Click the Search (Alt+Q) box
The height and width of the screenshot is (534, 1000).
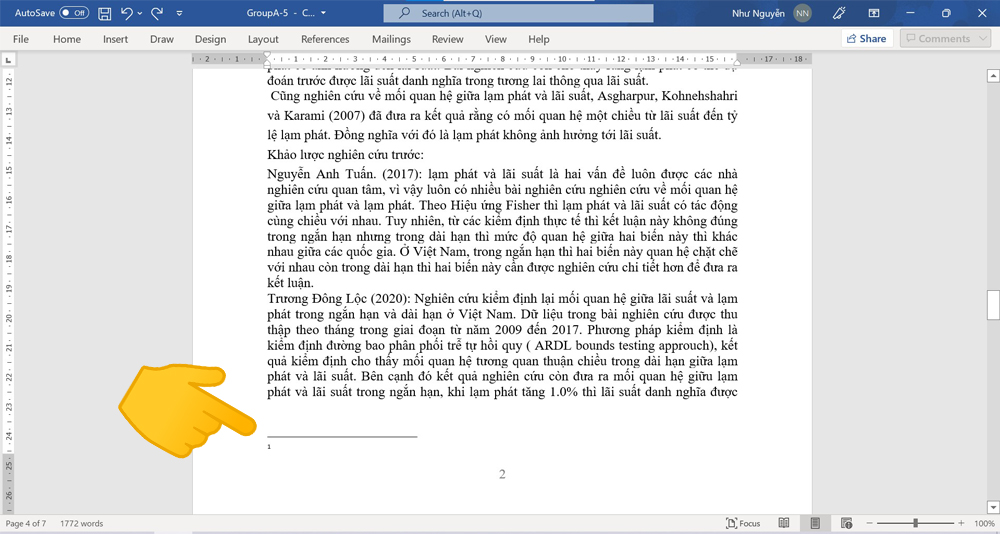pyautogui.click(x=518, y=13)
